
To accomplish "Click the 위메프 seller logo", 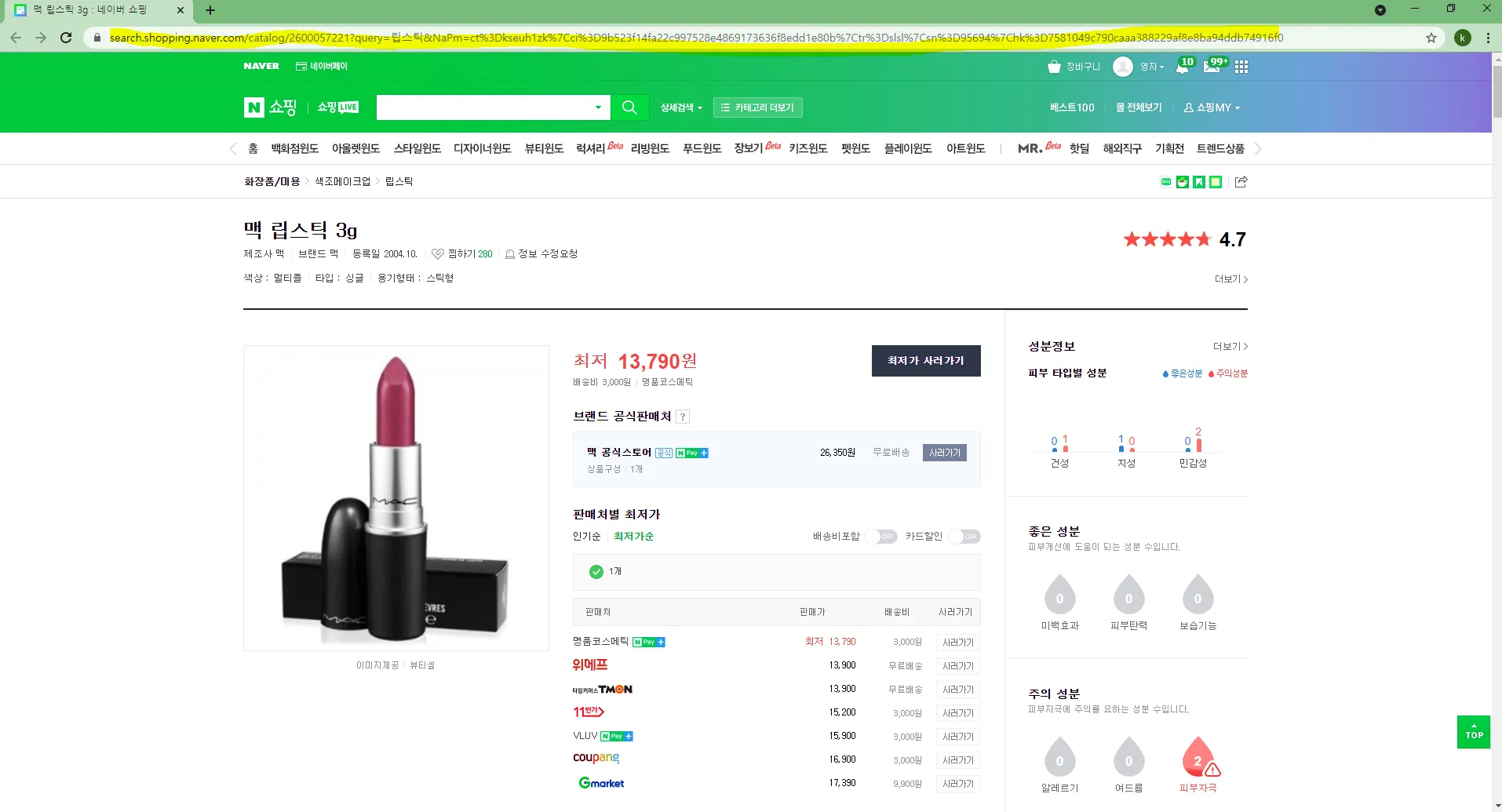I will coord(590,665).
